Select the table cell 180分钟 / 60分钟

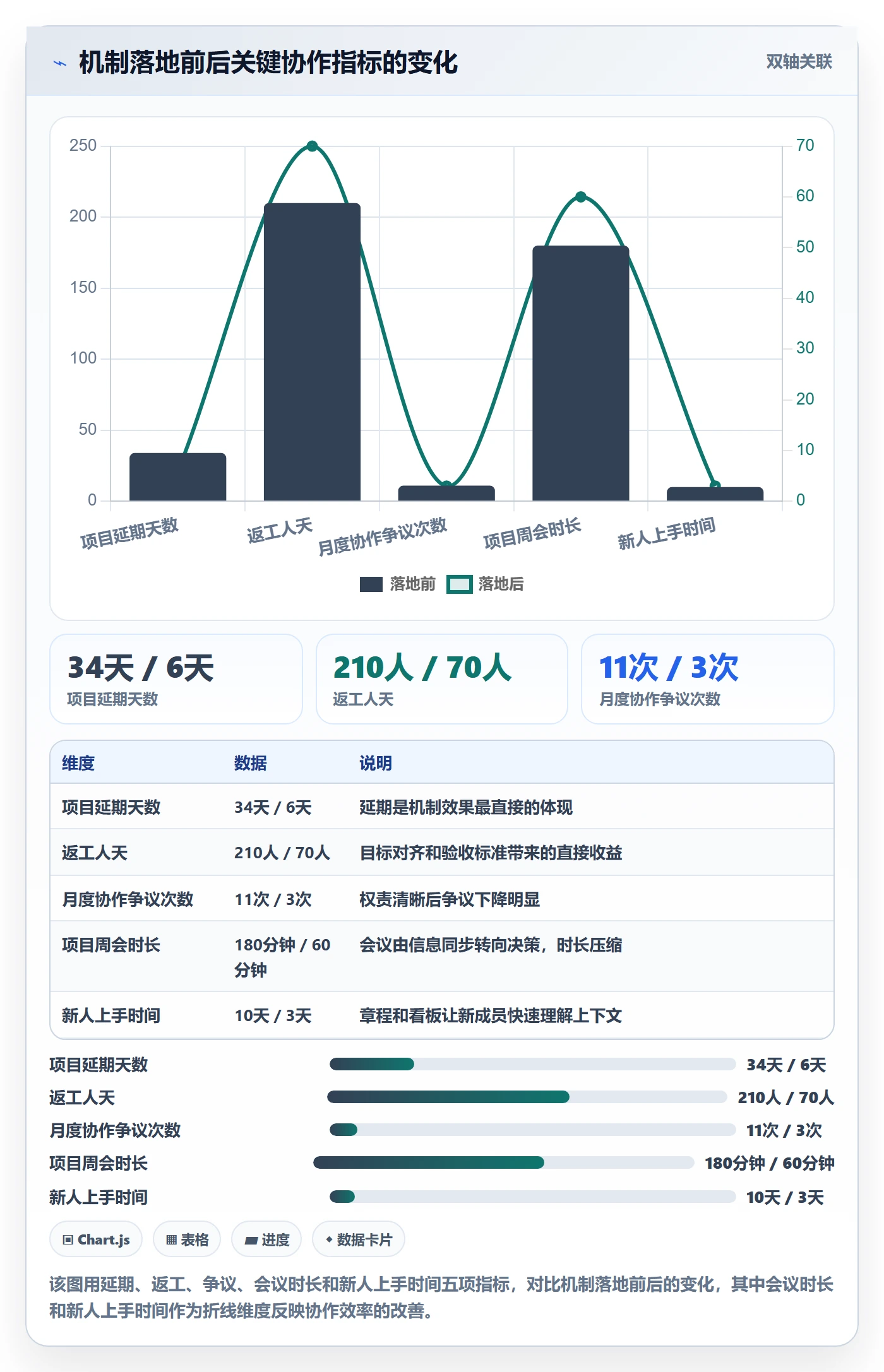click(282, 957)
